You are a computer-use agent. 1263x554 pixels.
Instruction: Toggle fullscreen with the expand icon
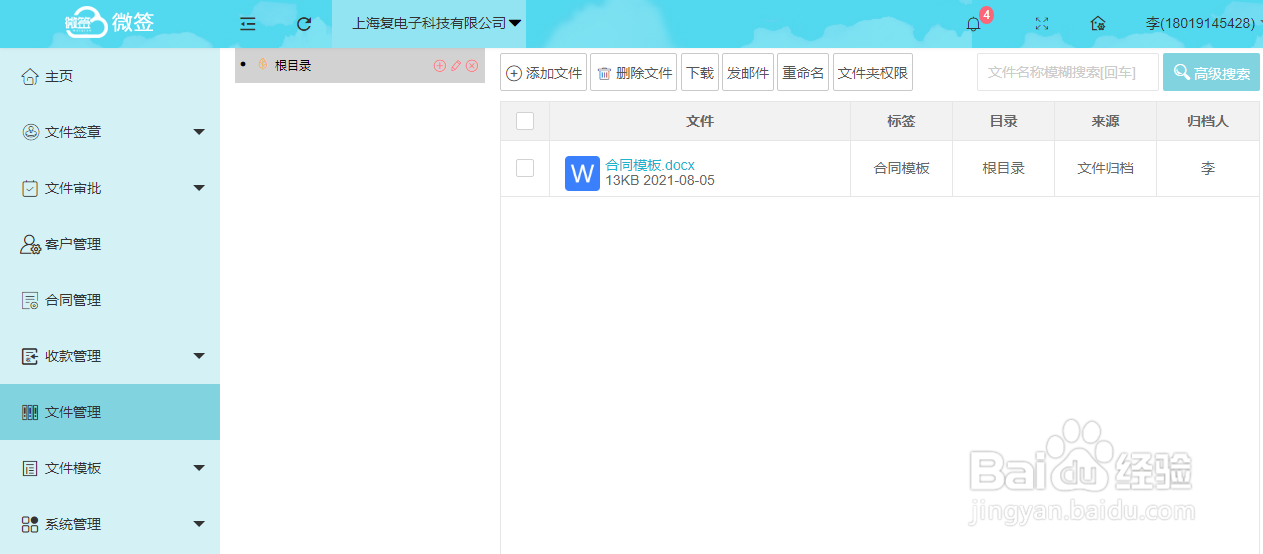[1042, 24]
